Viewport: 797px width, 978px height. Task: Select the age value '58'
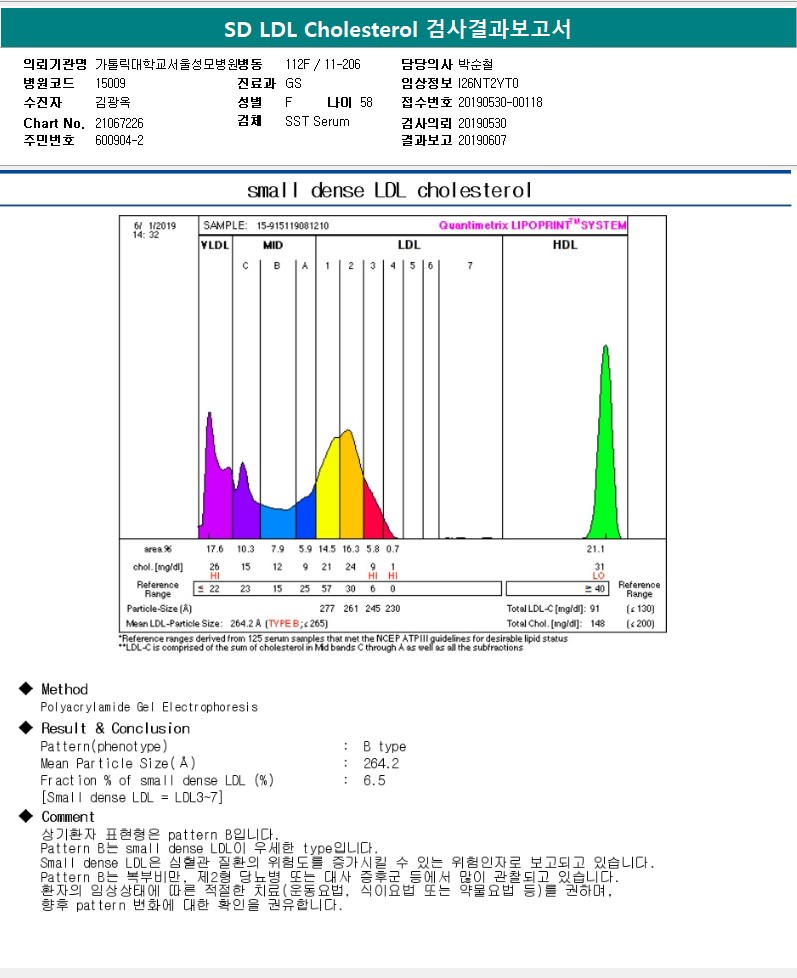(x=366, y=102)
